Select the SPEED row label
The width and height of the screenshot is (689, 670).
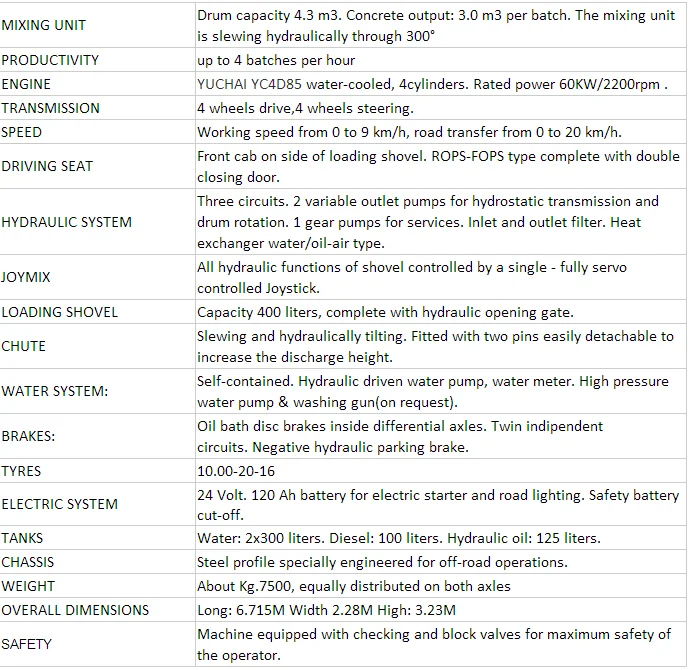click(x=22, y=132)
